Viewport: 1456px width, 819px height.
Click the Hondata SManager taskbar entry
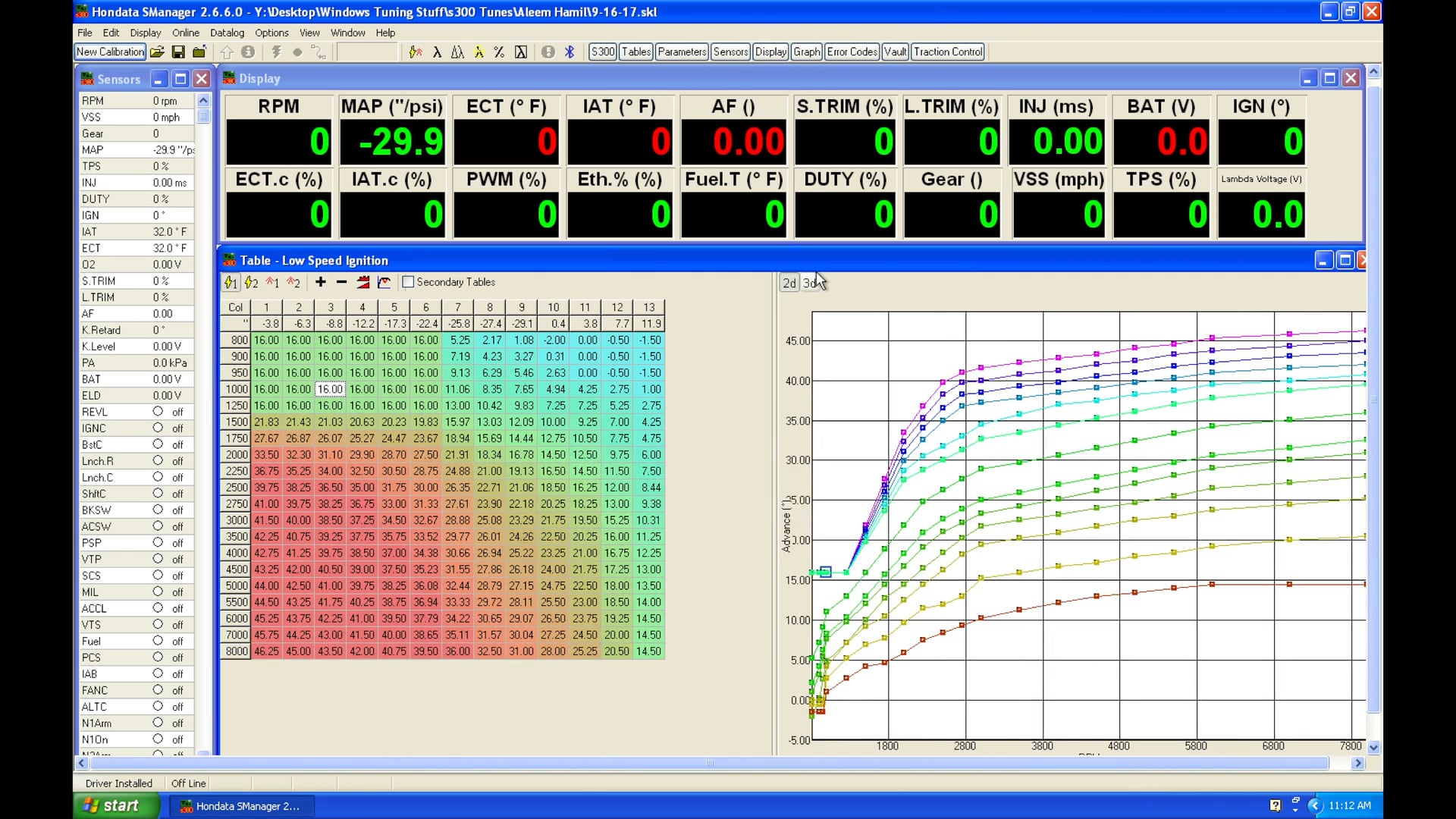click(241, 806)
